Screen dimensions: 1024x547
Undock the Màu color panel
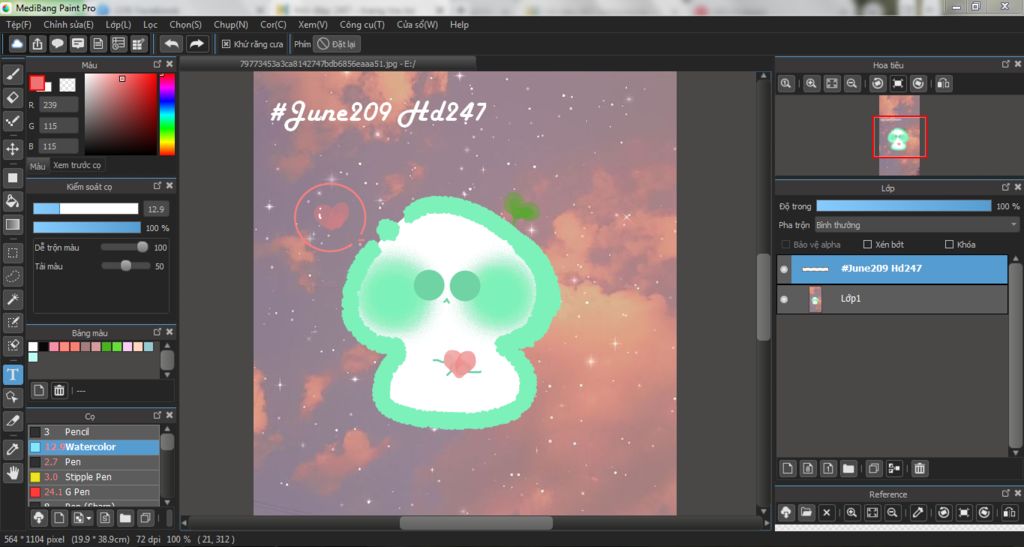click(x=157, y=64)
